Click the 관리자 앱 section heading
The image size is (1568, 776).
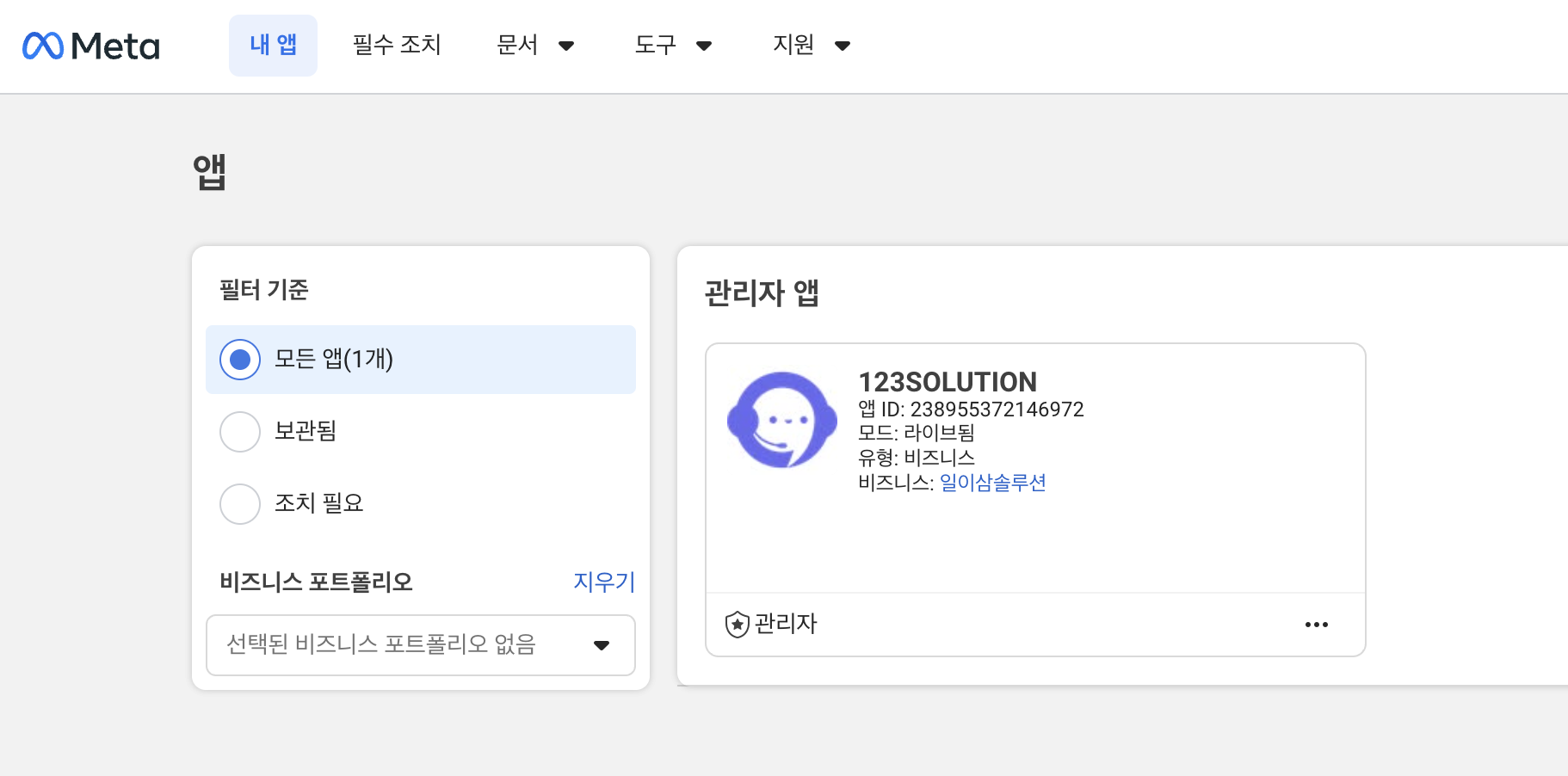[x=762, y=293]
